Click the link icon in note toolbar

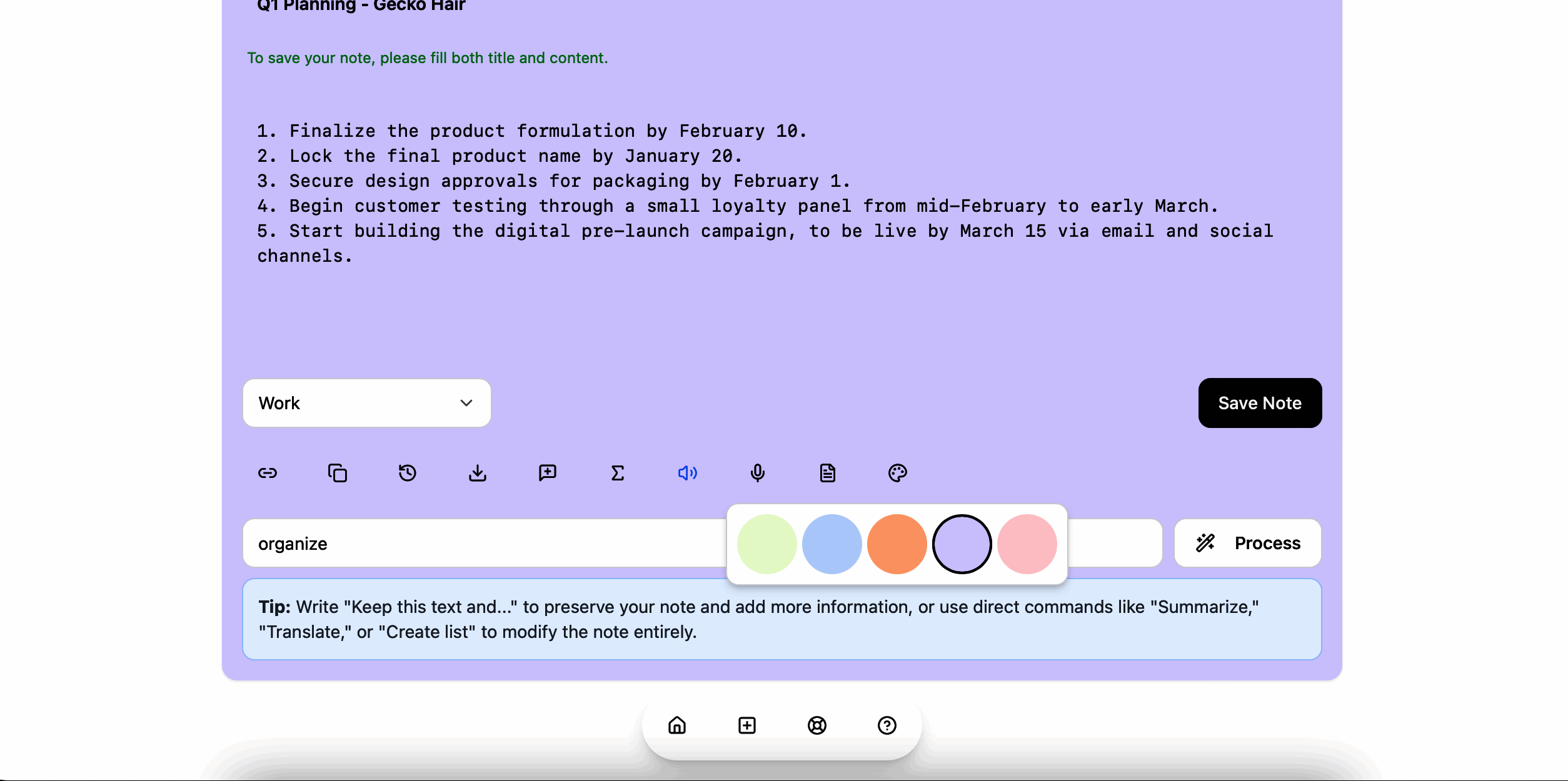pos(268,473)
